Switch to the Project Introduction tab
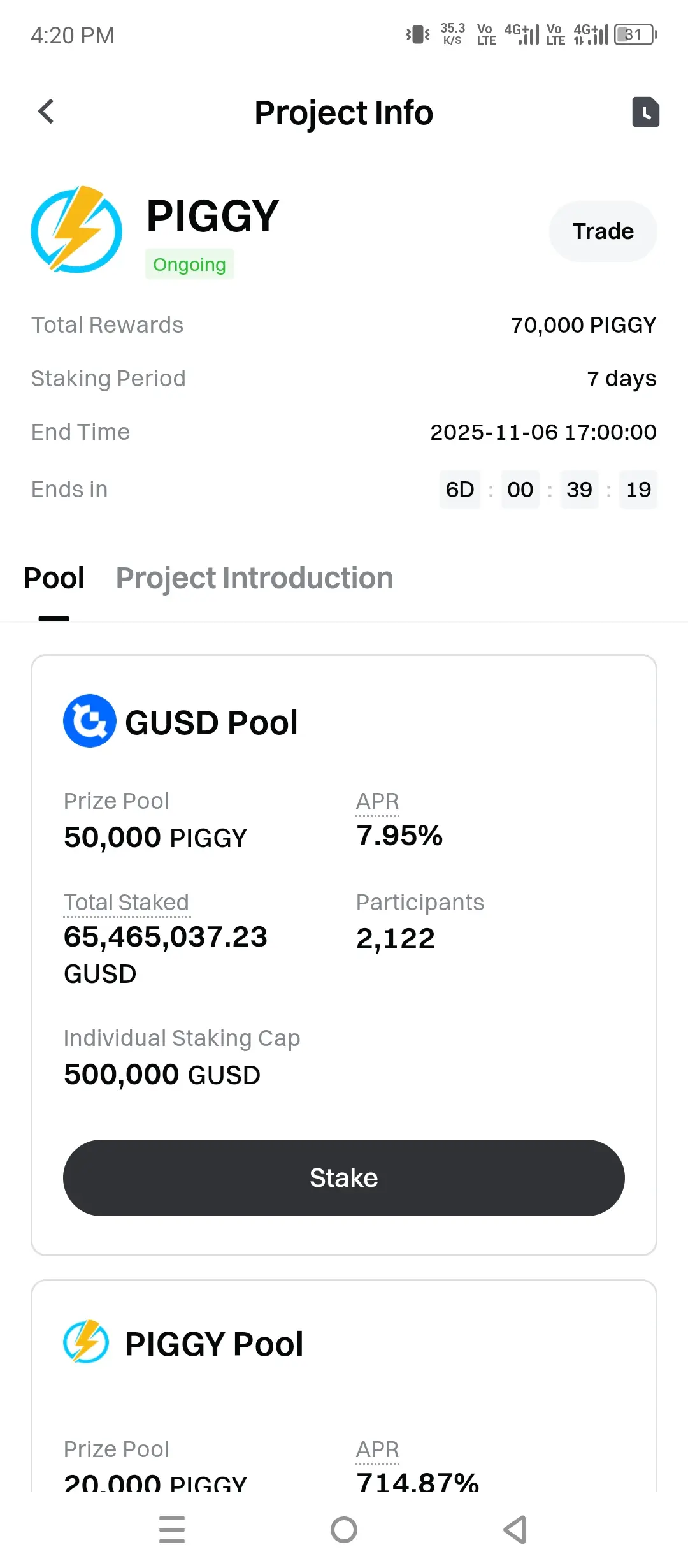This screenshot has width=688, height=1568. coord(254,578)
